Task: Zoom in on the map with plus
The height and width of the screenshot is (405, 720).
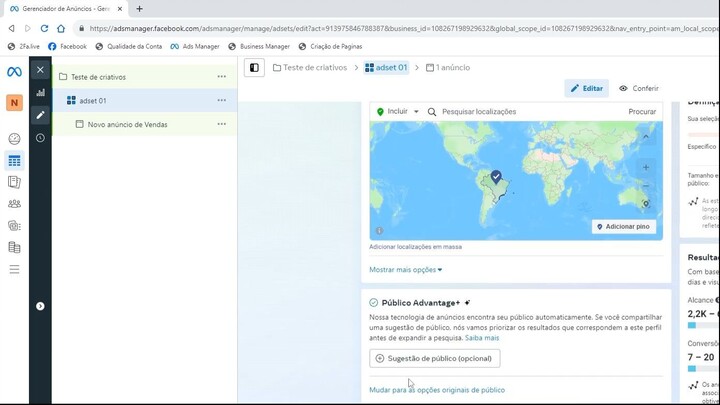Action: point(646,167)
